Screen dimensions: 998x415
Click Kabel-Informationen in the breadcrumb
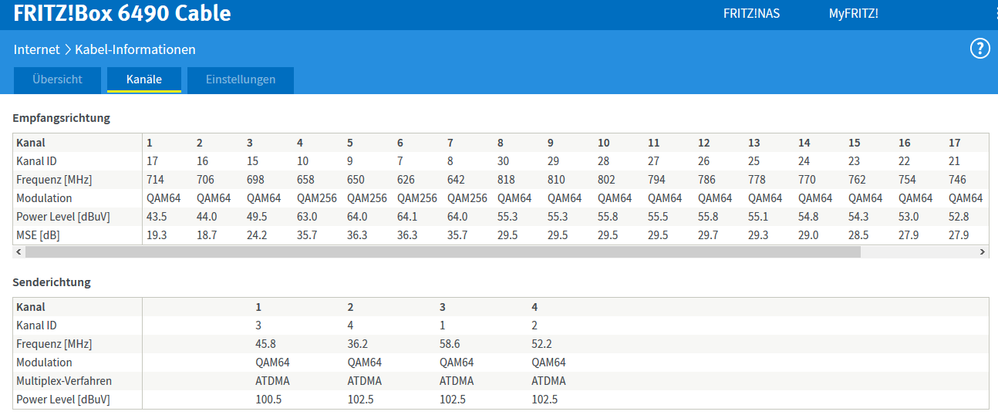135,49
